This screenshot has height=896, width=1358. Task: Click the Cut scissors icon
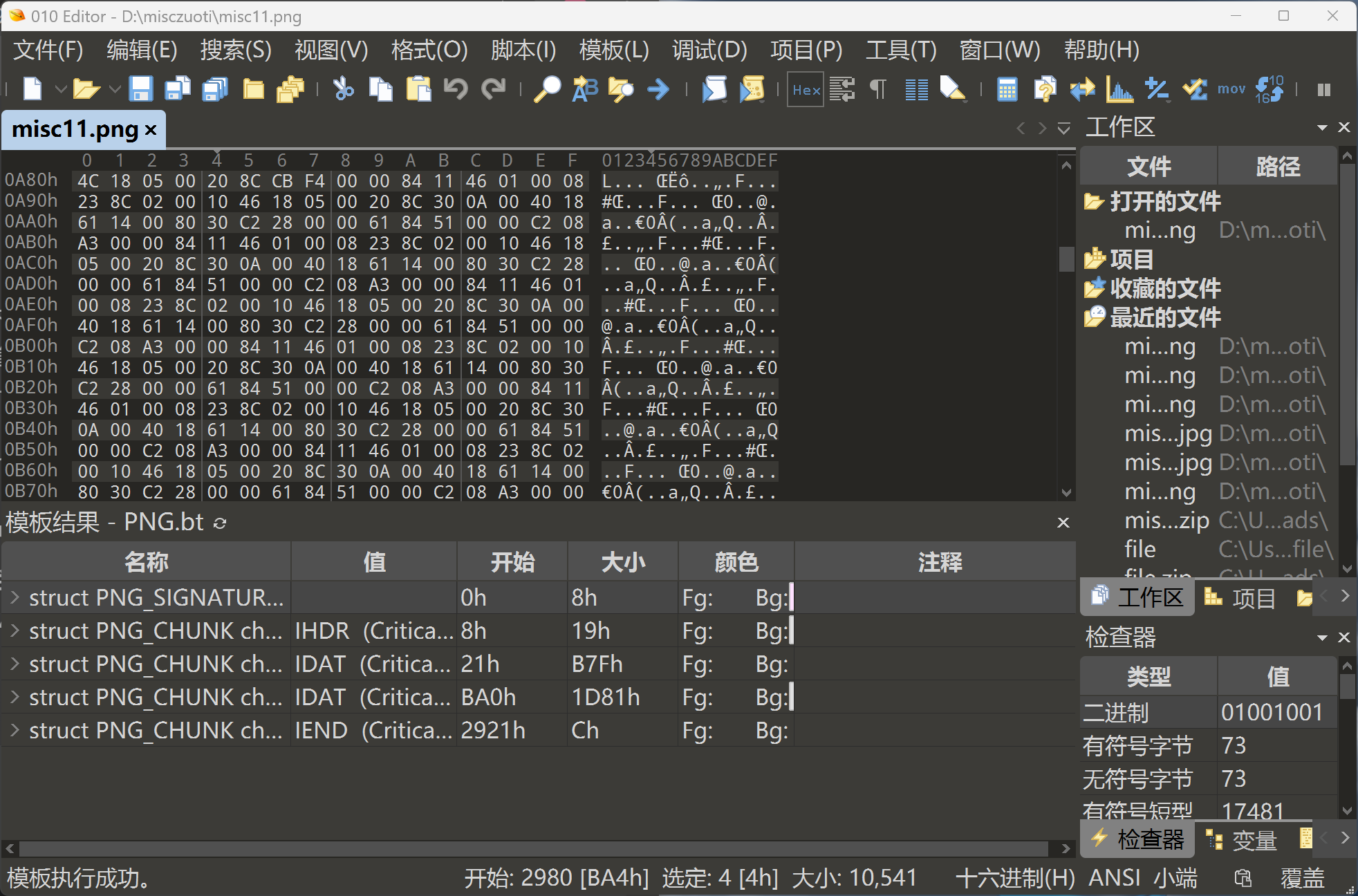(x=343, y=89)
